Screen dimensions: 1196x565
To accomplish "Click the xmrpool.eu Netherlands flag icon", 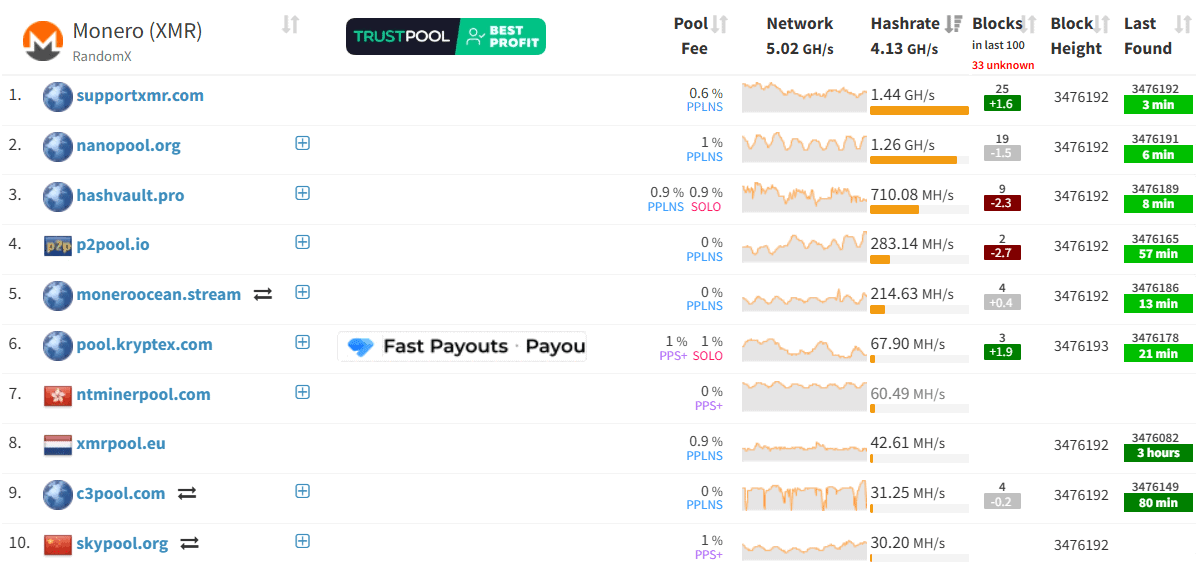I will point(58,444).
